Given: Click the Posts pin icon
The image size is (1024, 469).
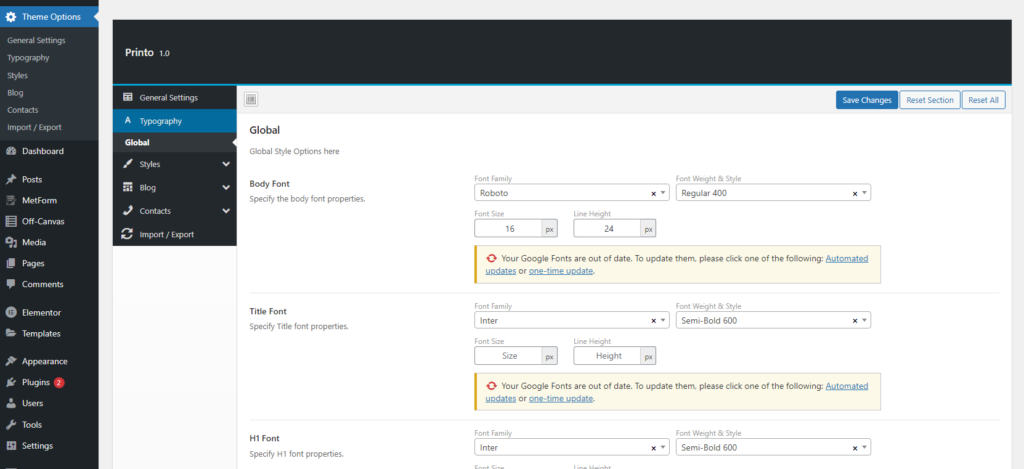Looking at the screenshot, I should point(11,180).
